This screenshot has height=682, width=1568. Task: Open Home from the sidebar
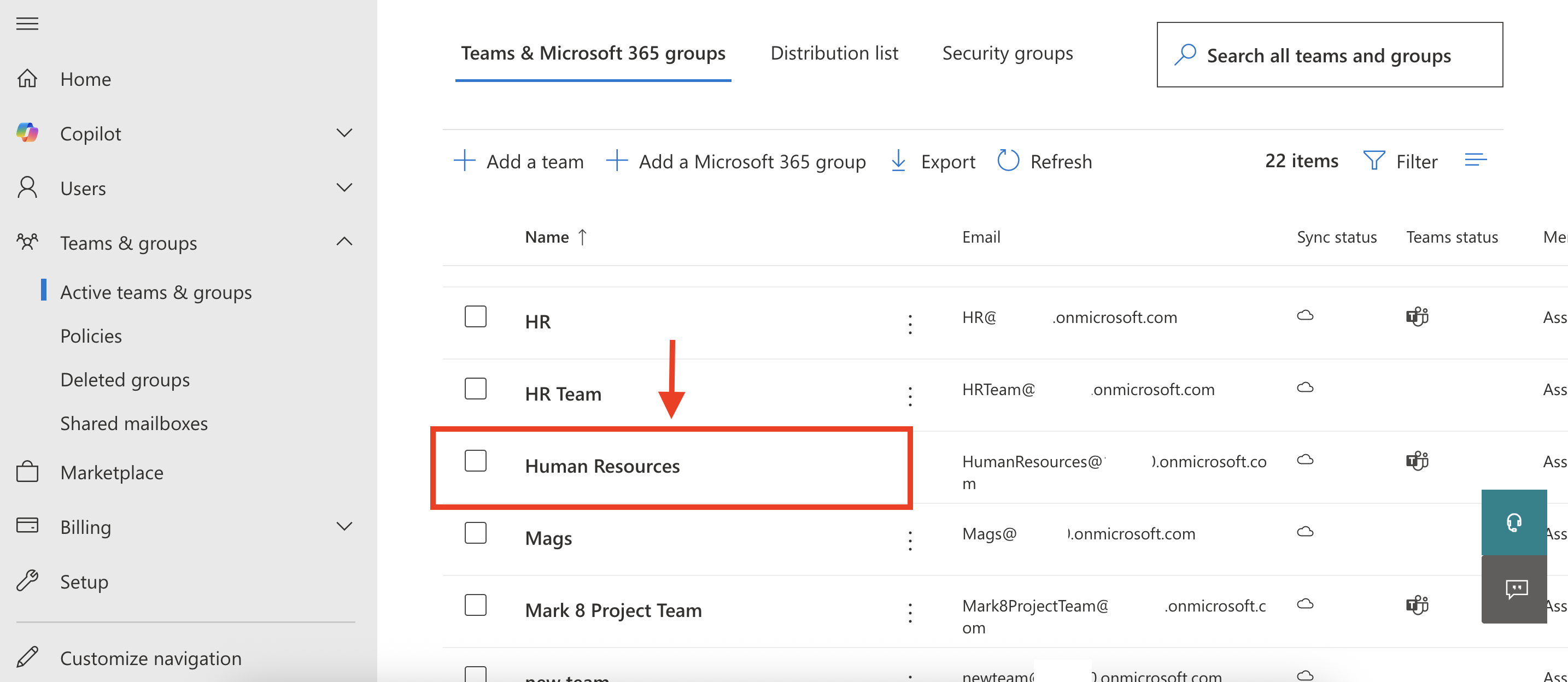pos(85,79)
